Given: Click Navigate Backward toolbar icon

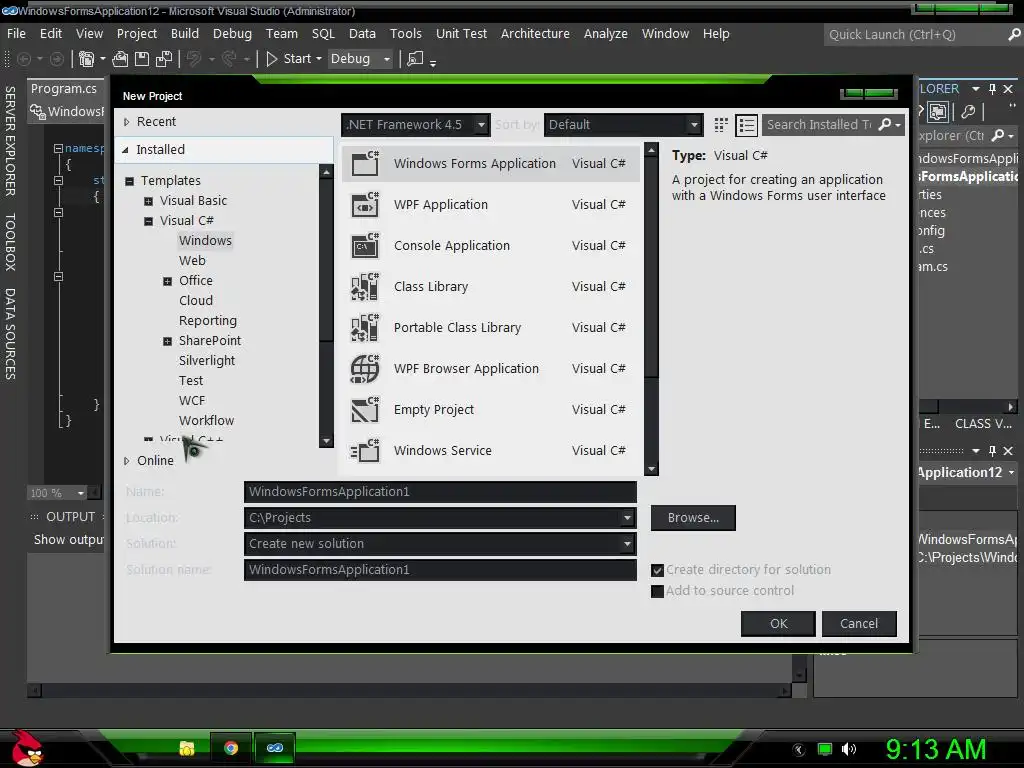Looking at the screenshot, I should (x=24, y=59).
